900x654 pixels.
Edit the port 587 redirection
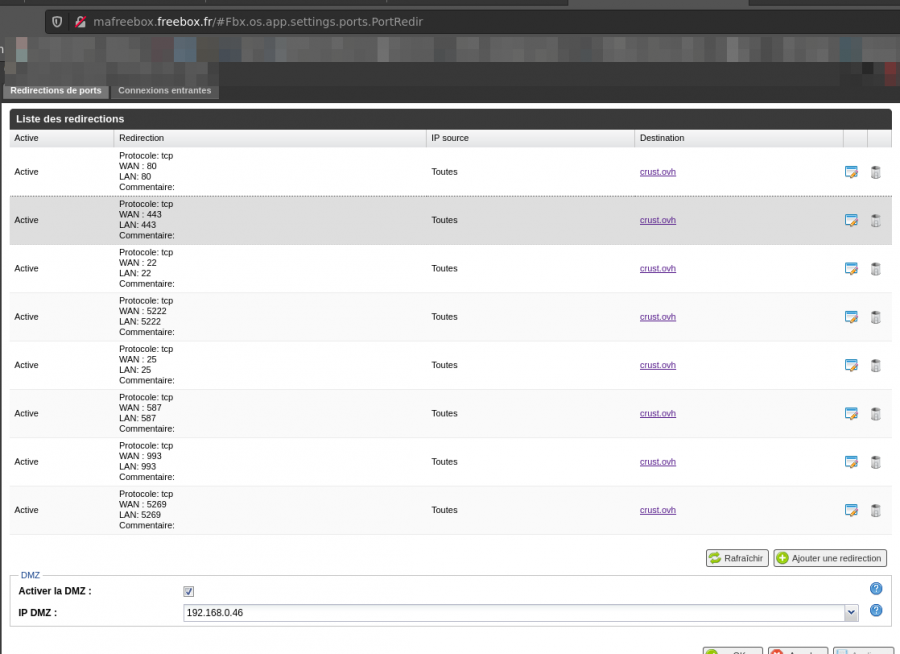[x=851, y=413]
